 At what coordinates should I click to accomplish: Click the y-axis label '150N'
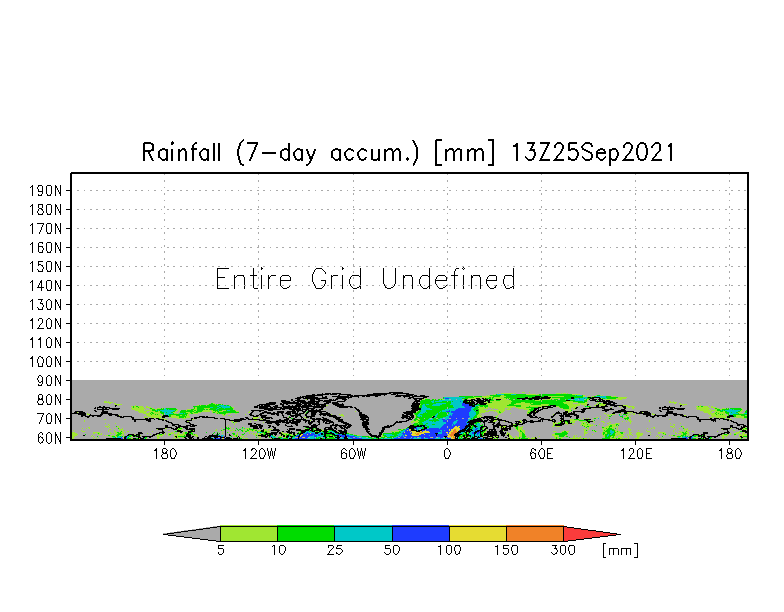(46, 266)
